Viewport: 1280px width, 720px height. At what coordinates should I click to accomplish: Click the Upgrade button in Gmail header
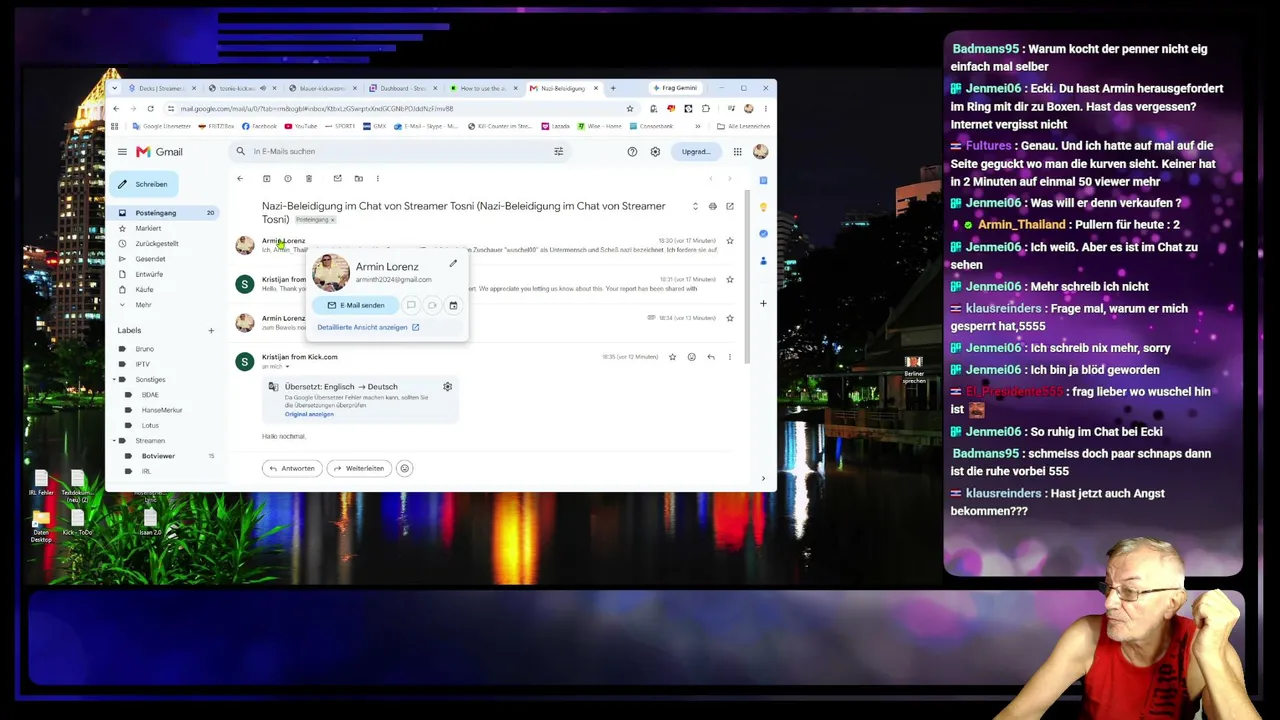coord(696,152)
